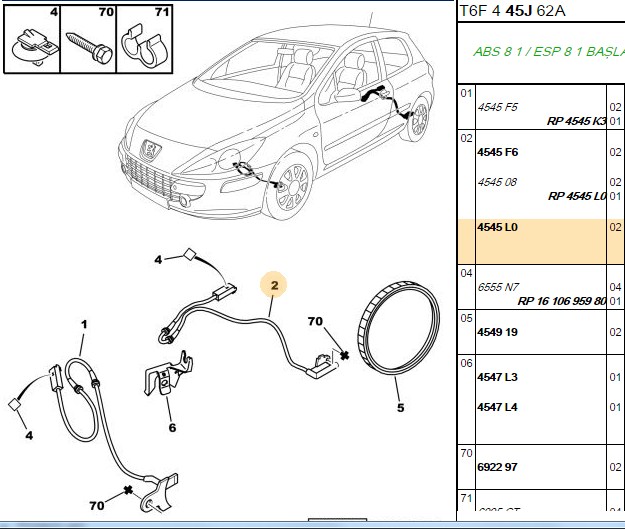This screenshot has height=529, width=625.
Task: Select callout 4 at the lower left of the diagram
Action: [29, 435]
